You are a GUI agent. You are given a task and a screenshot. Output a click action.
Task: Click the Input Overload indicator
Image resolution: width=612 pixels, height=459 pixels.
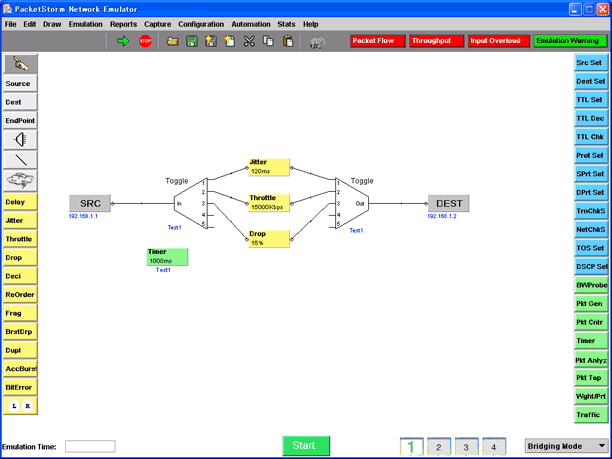coord(498,41)
